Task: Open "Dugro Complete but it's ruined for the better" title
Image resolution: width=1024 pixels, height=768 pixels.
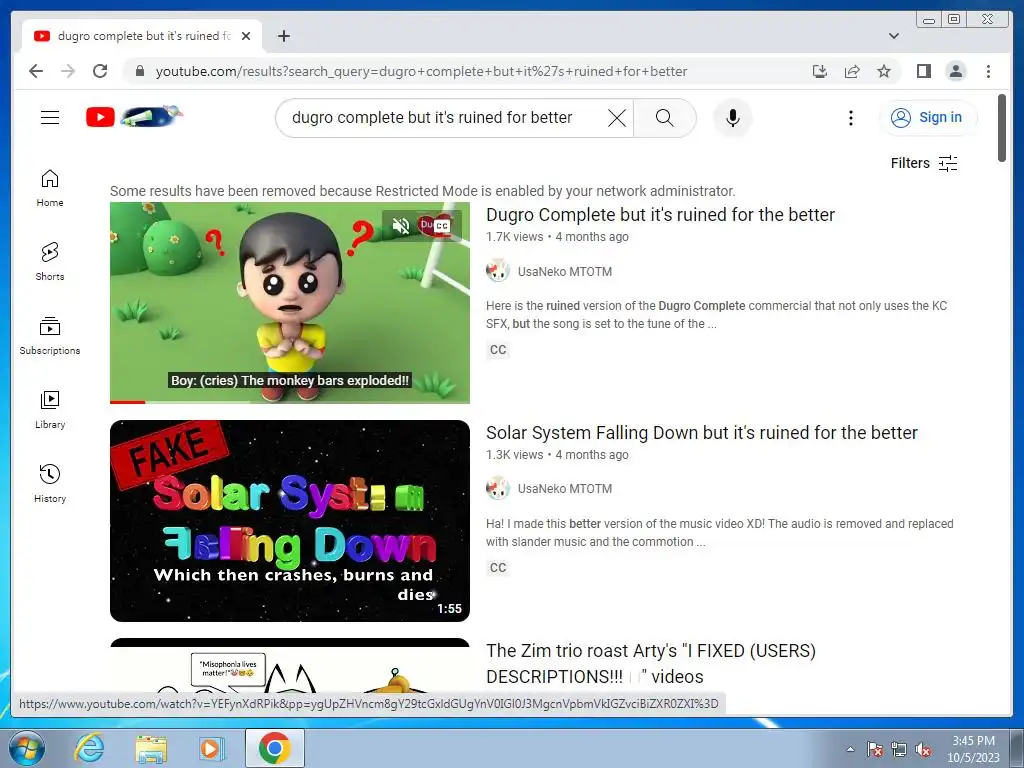Action: [660, 215]
